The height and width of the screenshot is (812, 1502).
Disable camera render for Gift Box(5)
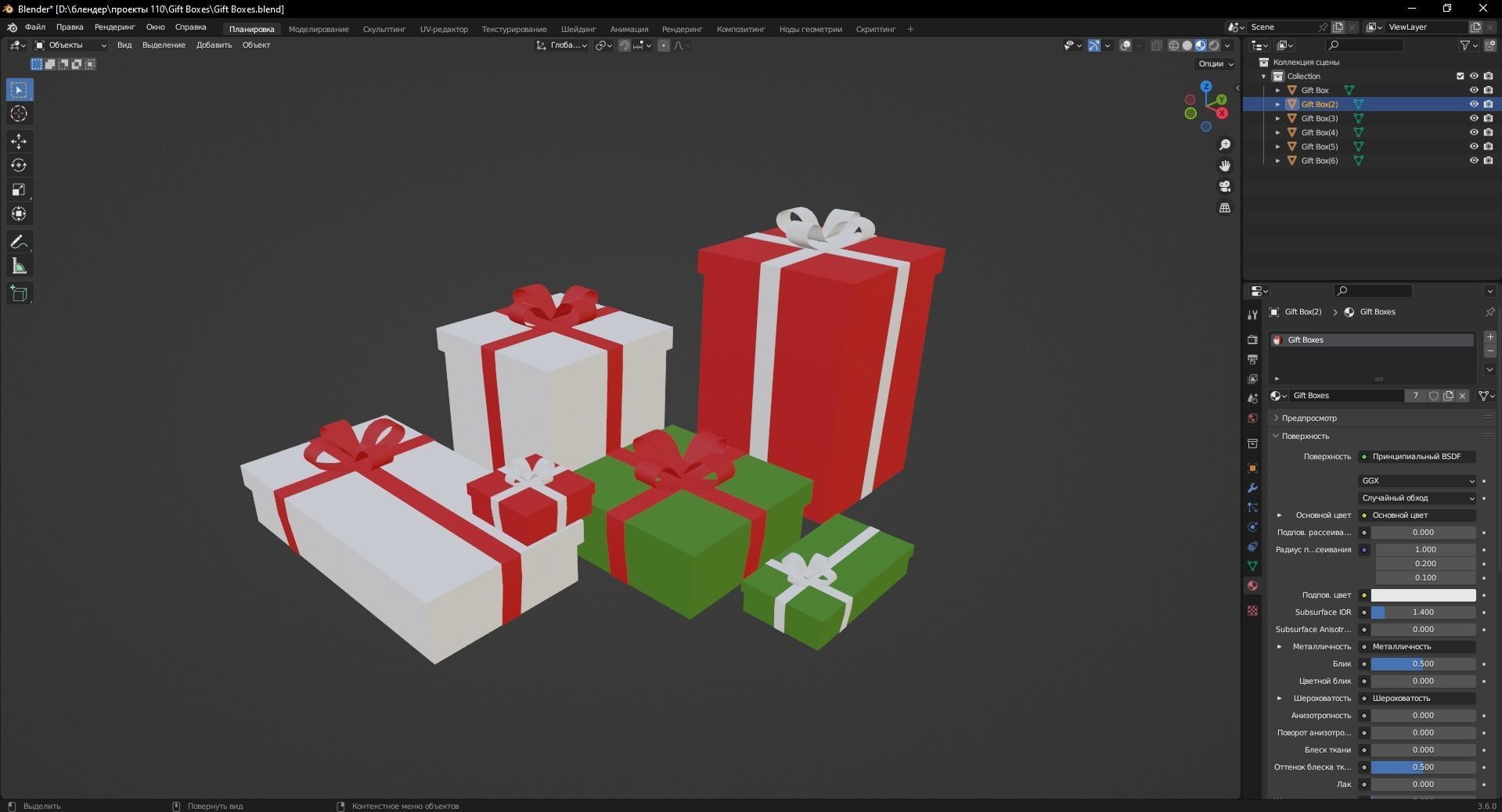click(1489, 146)
